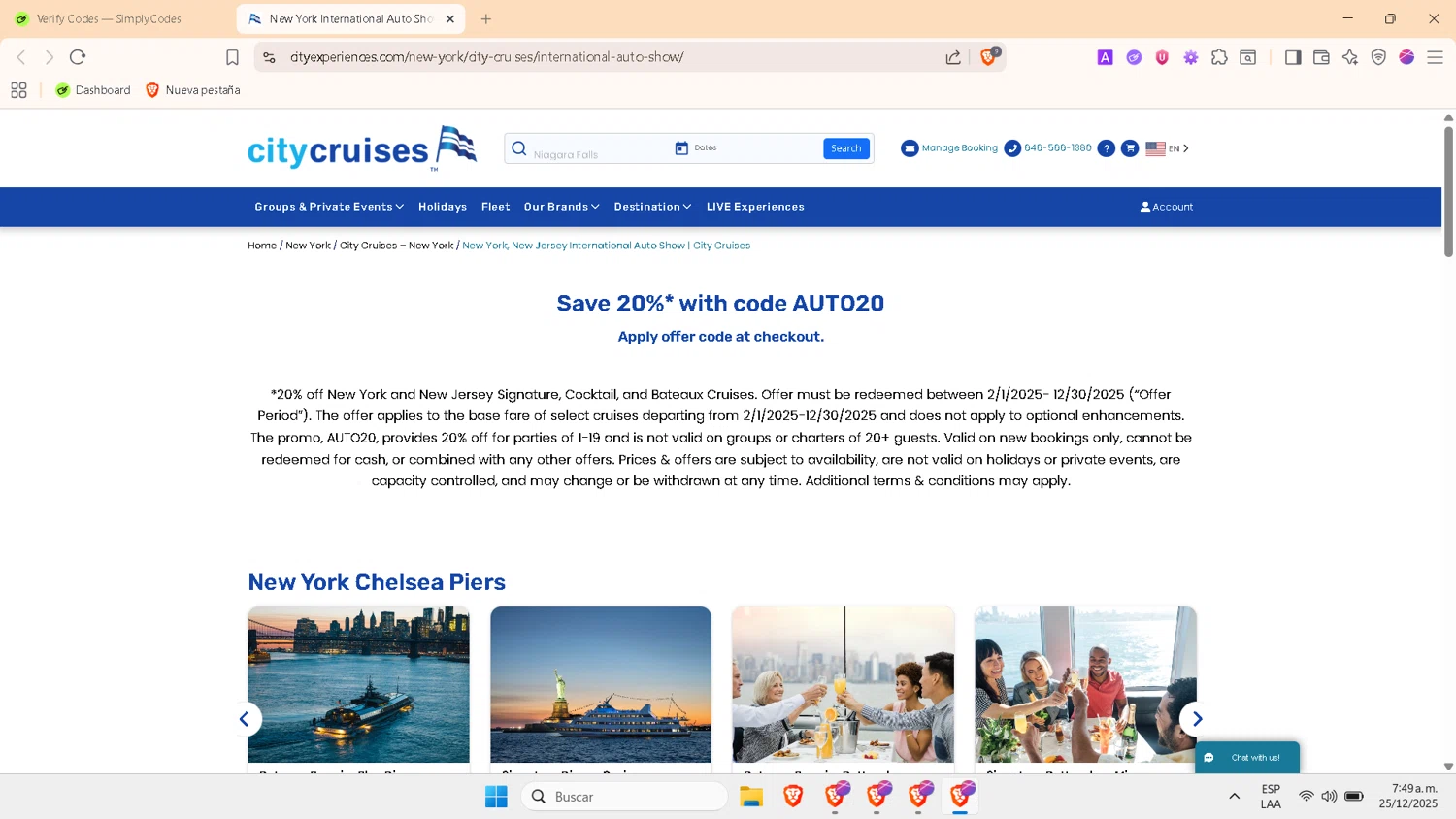Open the EN language selector
1456x819 pixels.
click(1167, 148)
